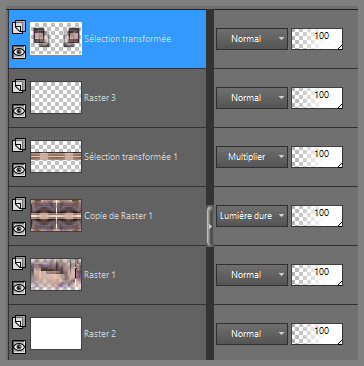Click layer link icon of Raster 3
The width and height of the screenshot is (364, 366).
[x=19, y=86]
